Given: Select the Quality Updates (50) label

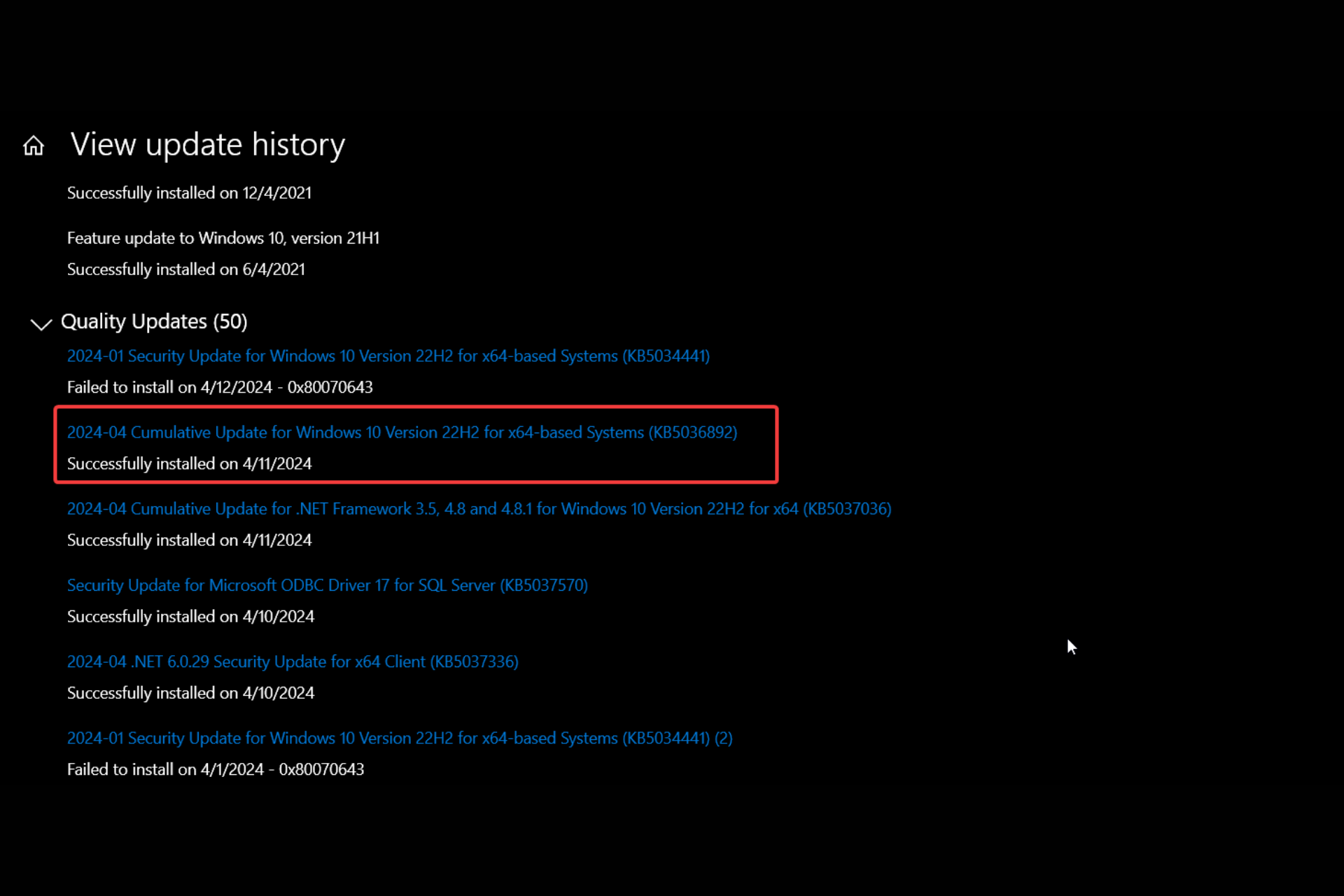Looking at the screenshot, I should coord(154,321).
